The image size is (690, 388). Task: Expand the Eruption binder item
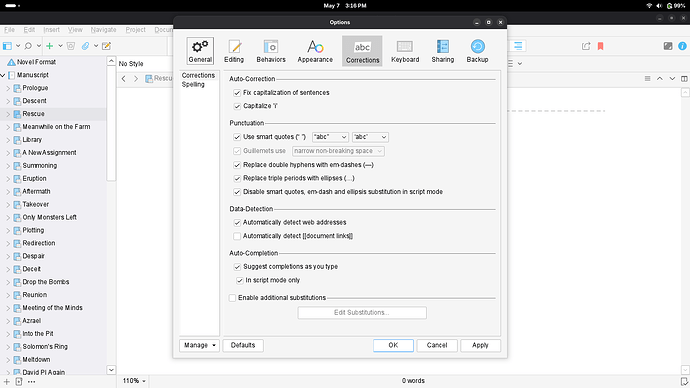[x=8, y=179]
